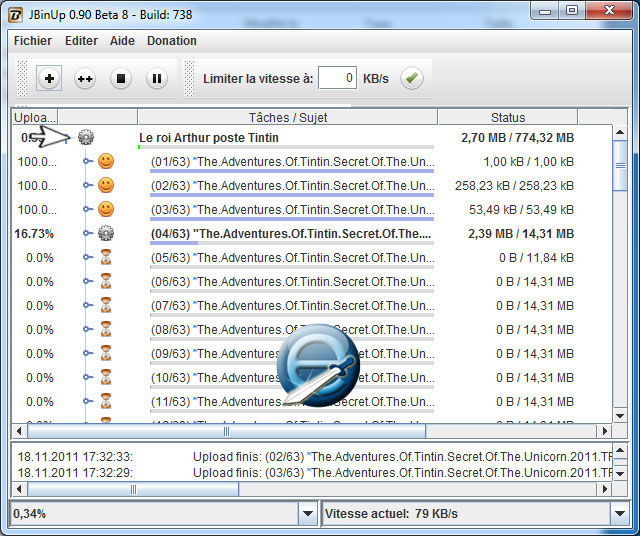The image size is (640, 536).
Task: Click gear icon of Le roi Arthur task
Action: pos(86,137)
